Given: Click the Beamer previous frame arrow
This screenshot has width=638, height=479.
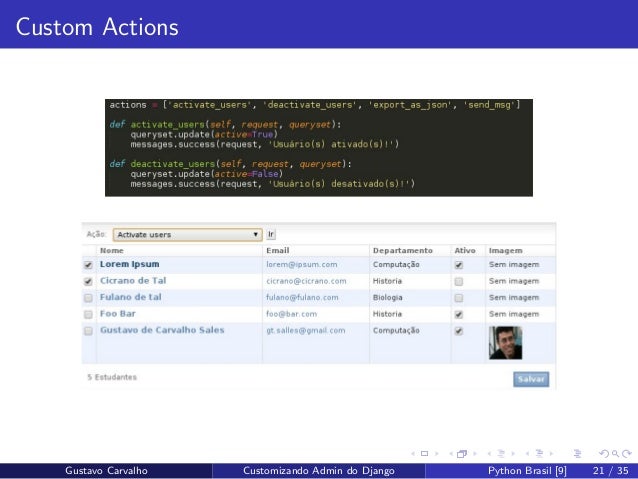Looking at the screenshot, I should (x=451, y=453).
